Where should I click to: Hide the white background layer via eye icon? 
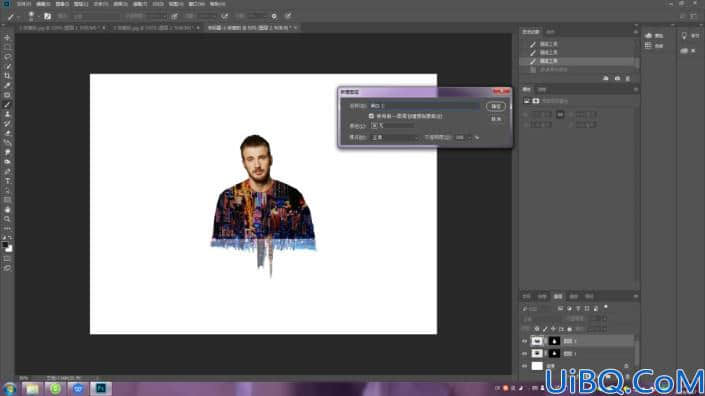[524, 366]
